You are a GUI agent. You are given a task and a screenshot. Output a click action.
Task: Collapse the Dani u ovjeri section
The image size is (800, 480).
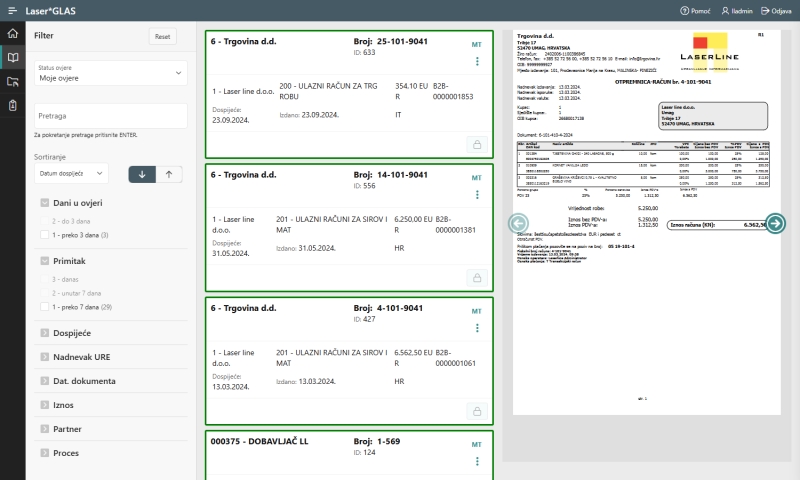click(44, 203)
